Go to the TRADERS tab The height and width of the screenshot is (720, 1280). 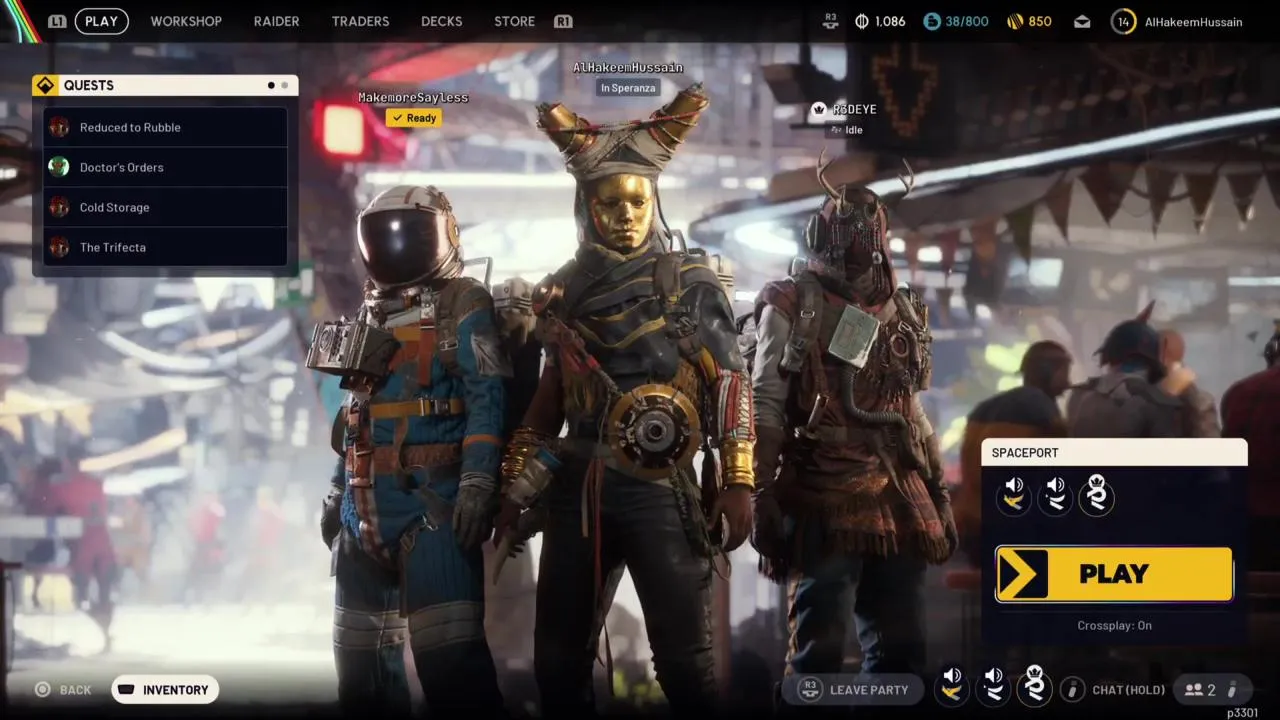click(x=360, y=21)
